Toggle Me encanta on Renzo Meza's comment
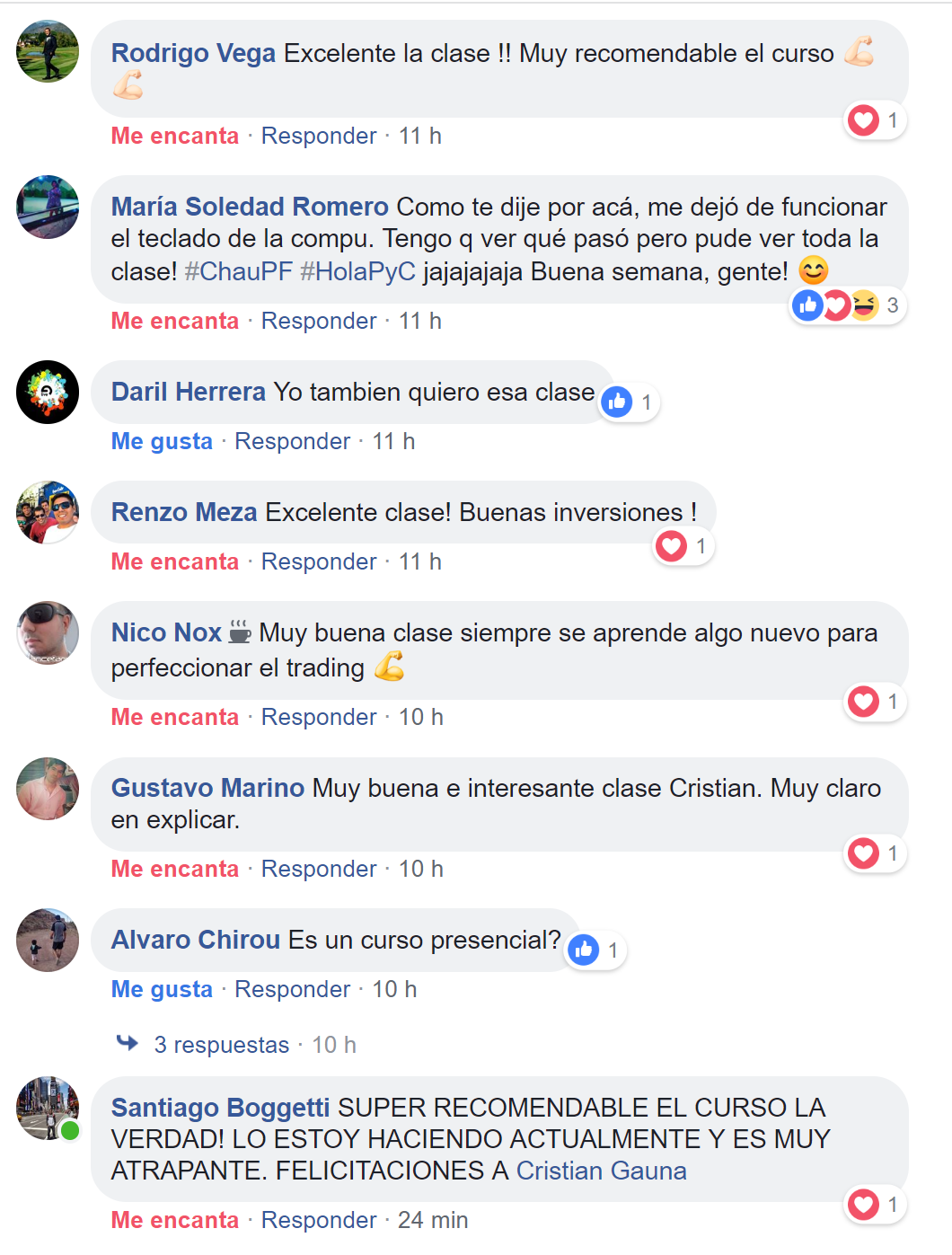 pos(175,561)
